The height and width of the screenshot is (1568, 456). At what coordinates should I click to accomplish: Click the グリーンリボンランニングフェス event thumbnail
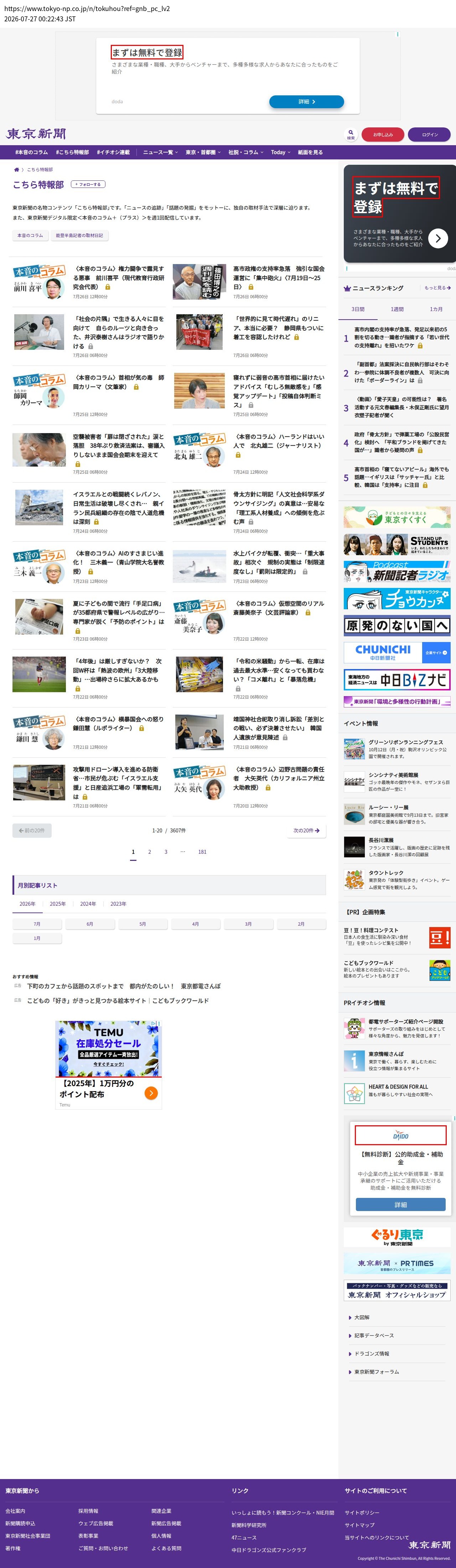(x=354, y=749)
